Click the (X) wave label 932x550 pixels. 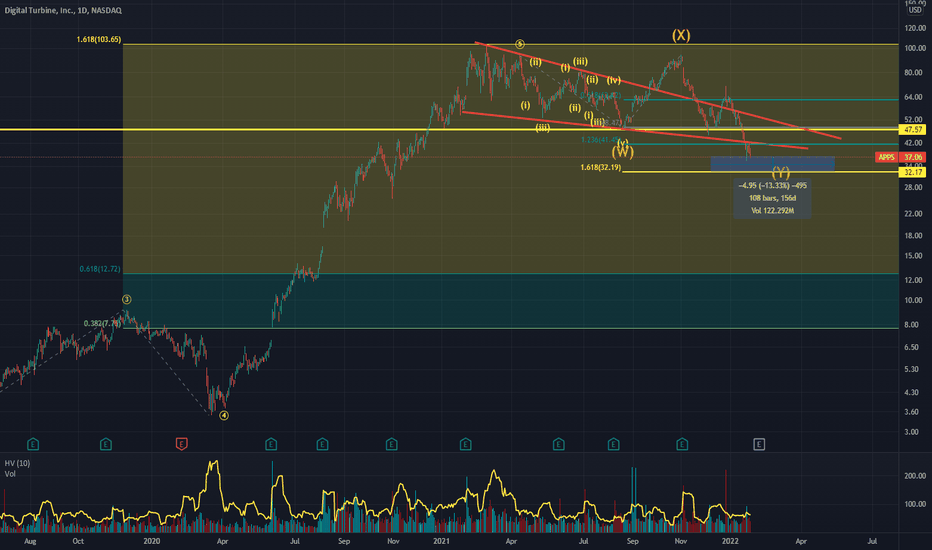click(x=681, y=35)
